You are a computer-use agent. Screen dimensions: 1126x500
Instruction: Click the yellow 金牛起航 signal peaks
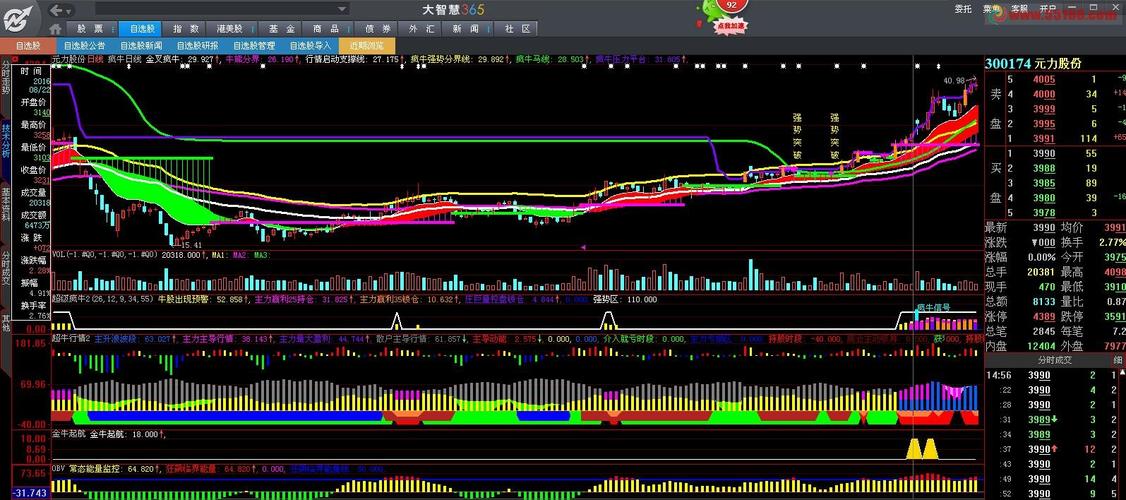pos(921,448)
